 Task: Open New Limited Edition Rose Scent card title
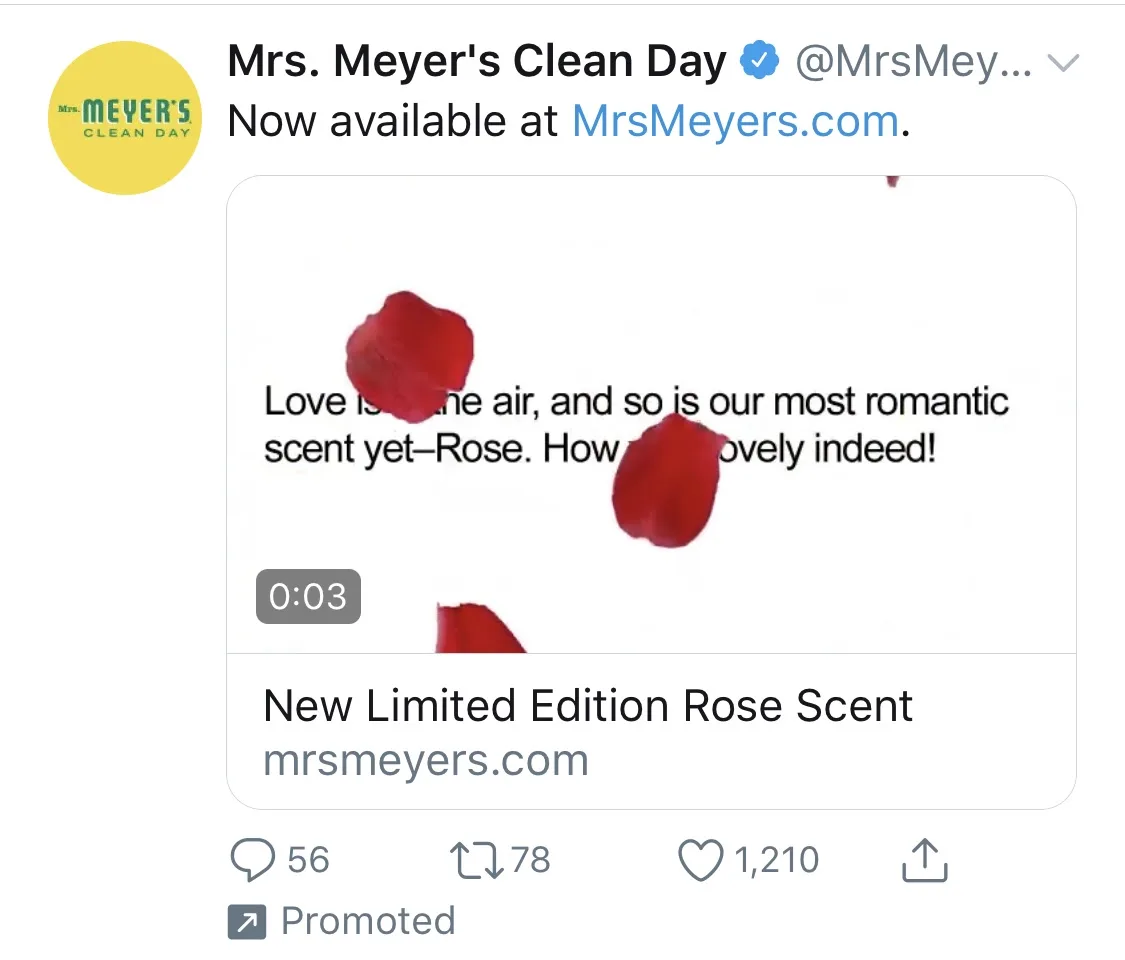[588, 706]
